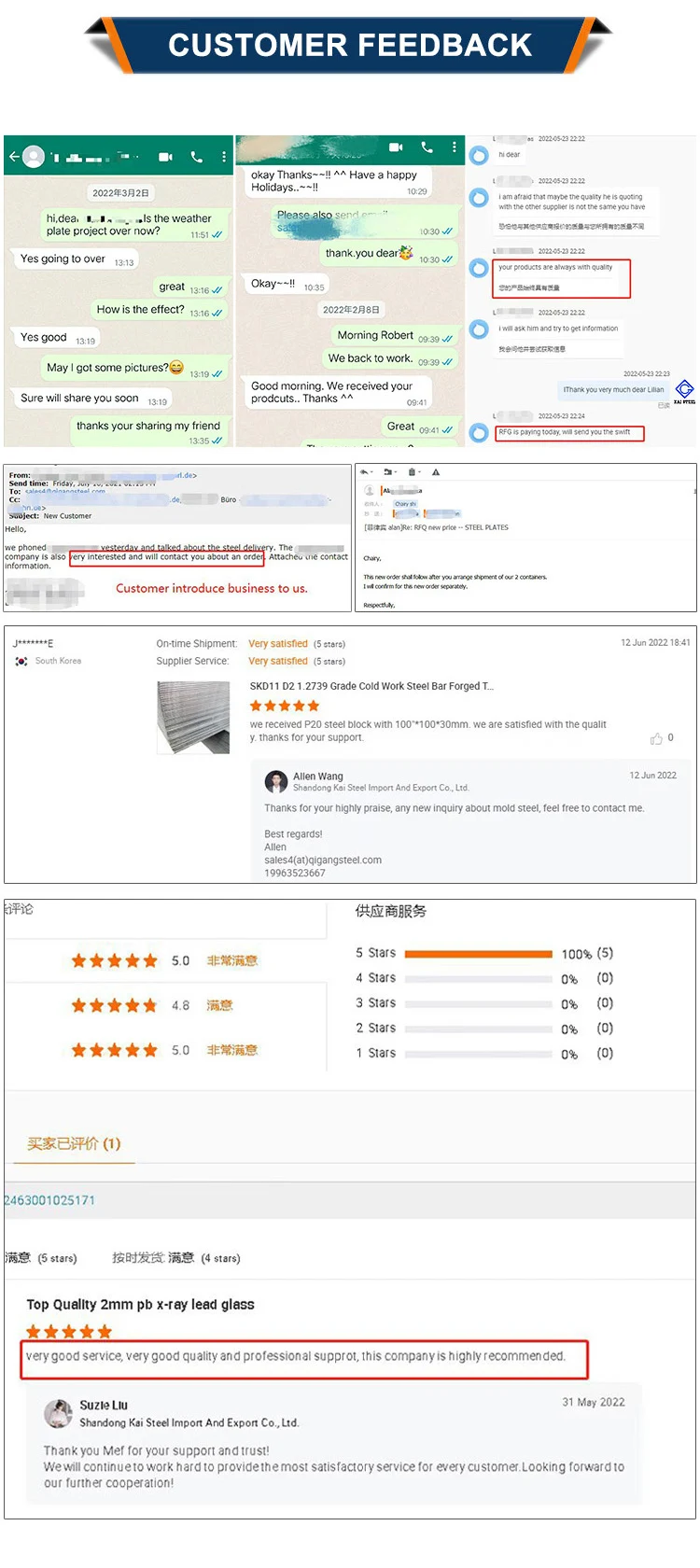Screen dimensions: 700x1568
Task: Start a voice call in the left WhatsApp chat
Action: (x=197, y=157)
